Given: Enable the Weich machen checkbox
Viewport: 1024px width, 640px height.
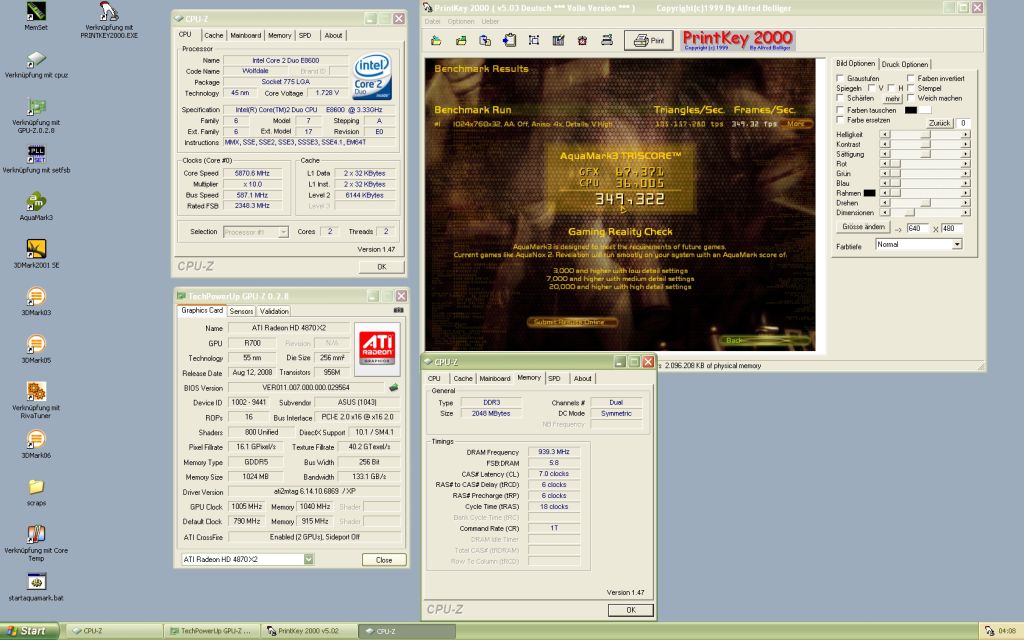Looking at the screenshot, I should (911, 98).
